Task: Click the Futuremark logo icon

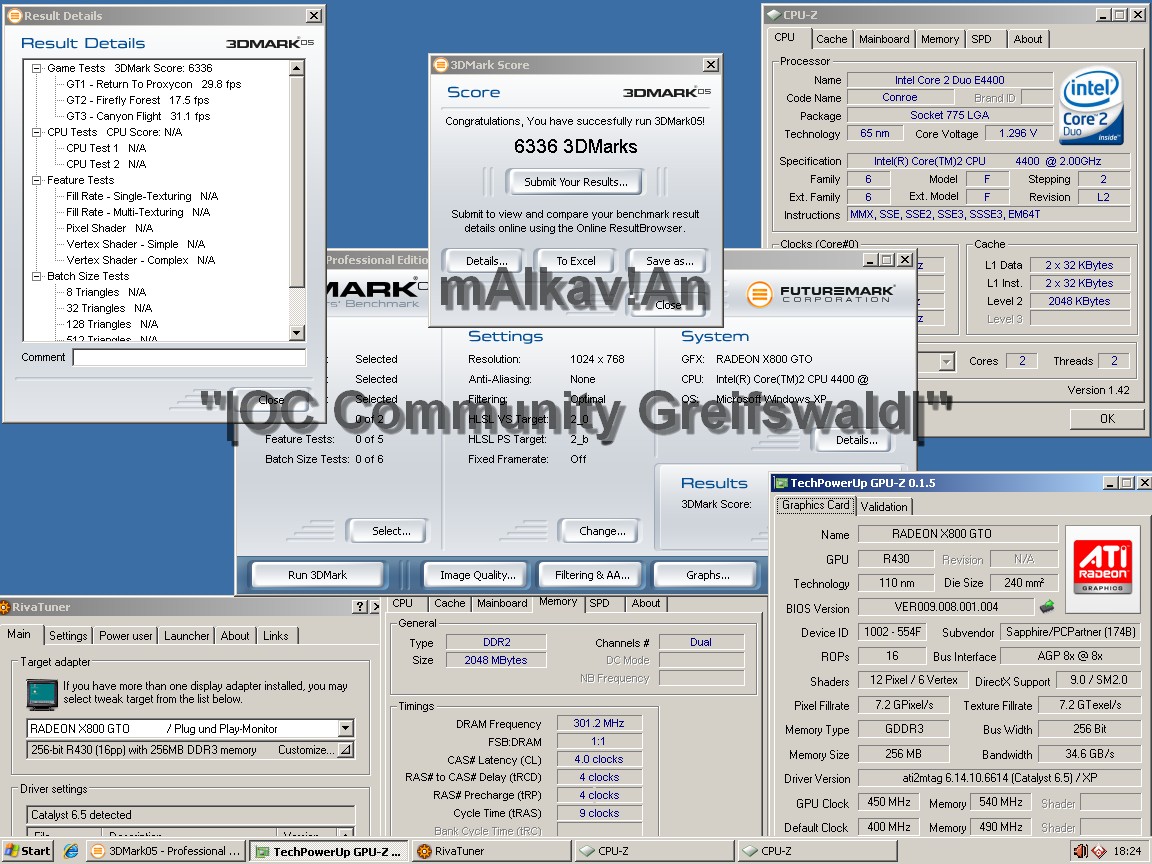Action: (759, 295)
